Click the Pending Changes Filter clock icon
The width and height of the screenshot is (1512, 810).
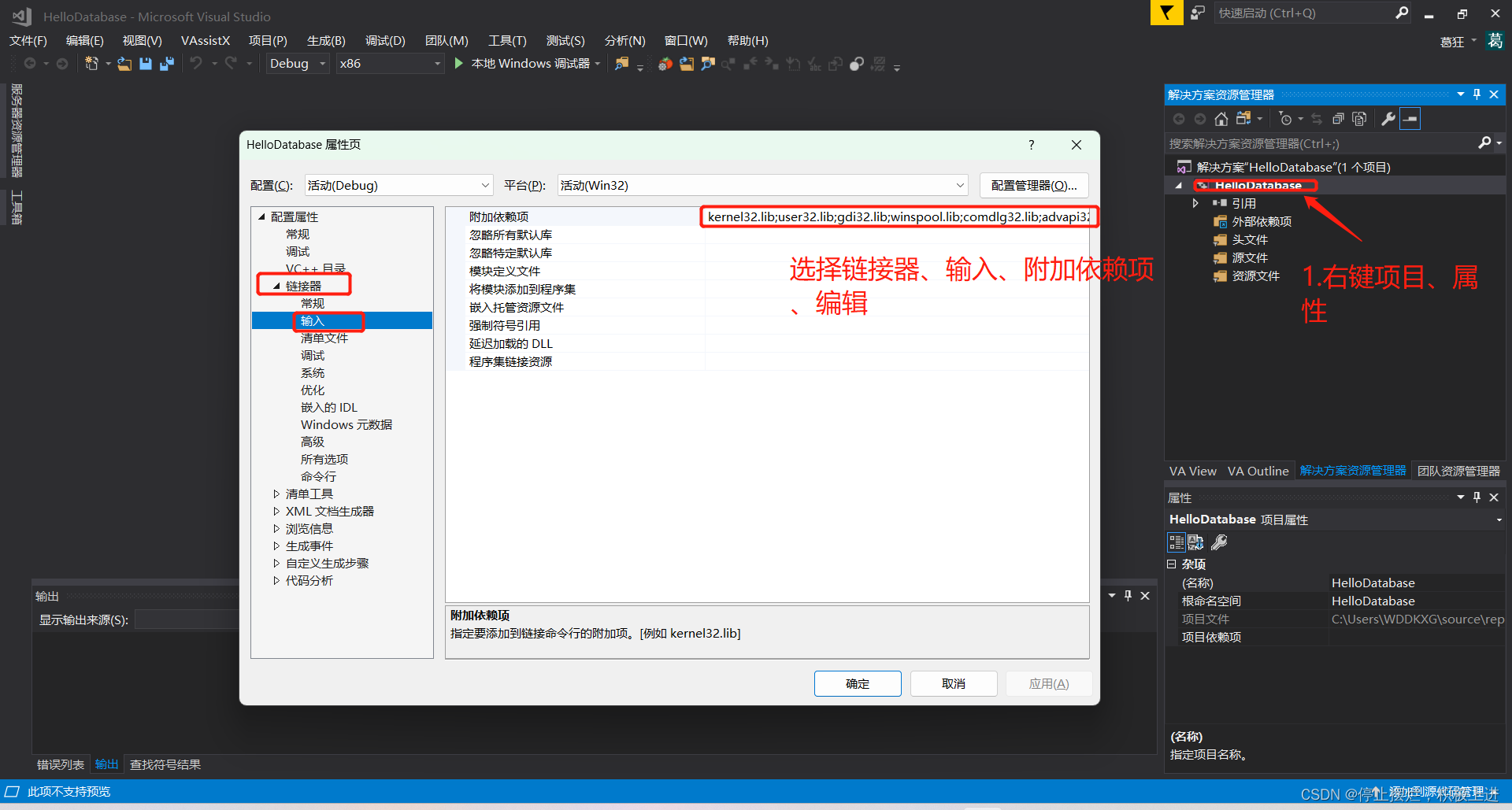click(1285, 119)
